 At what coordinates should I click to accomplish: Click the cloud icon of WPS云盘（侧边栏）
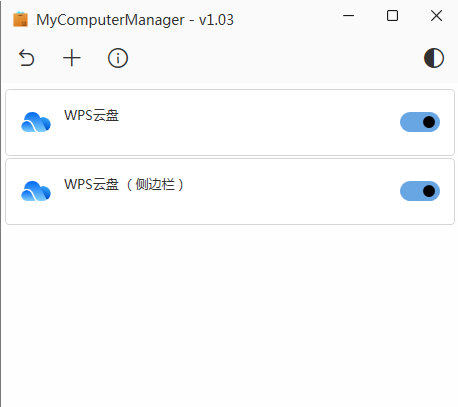[36, 191]
